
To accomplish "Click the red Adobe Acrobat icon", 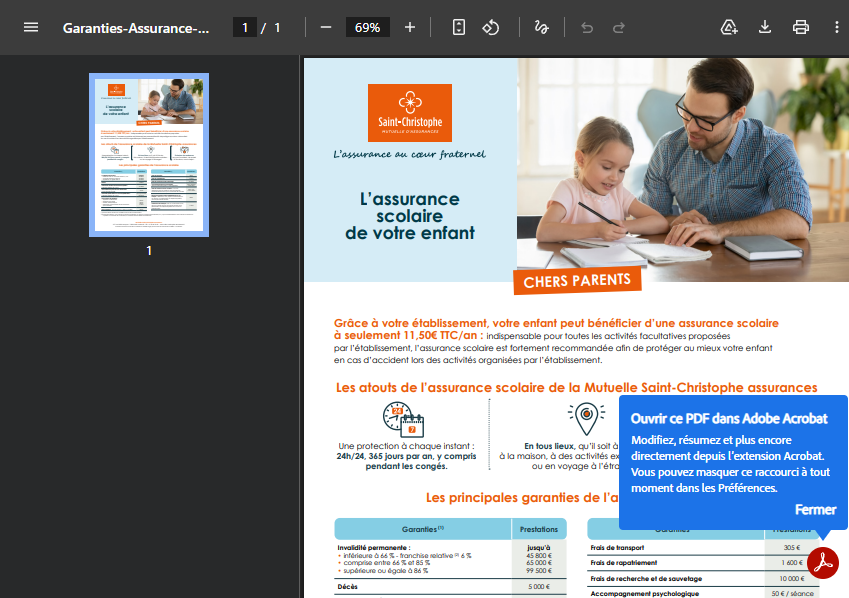I will 822,563.
